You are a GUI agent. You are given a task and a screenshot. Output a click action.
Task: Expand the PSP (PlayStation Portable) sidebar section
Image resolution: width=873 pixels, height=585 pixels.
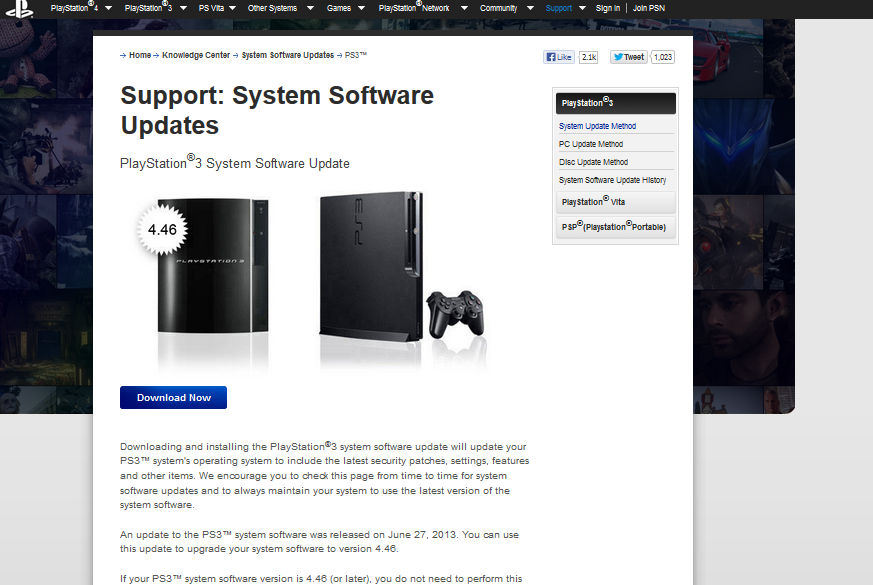[x=616, y=227]
